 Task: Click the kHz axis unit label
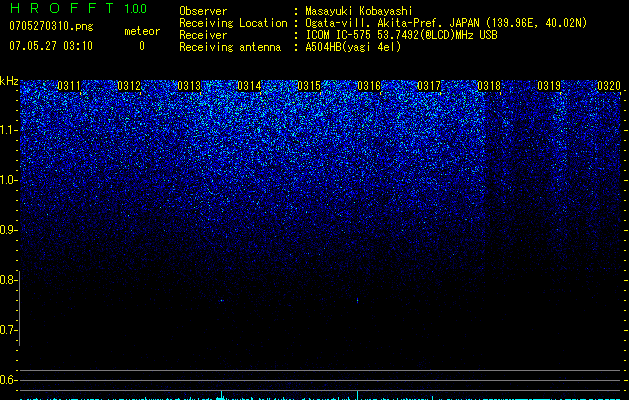9,81
